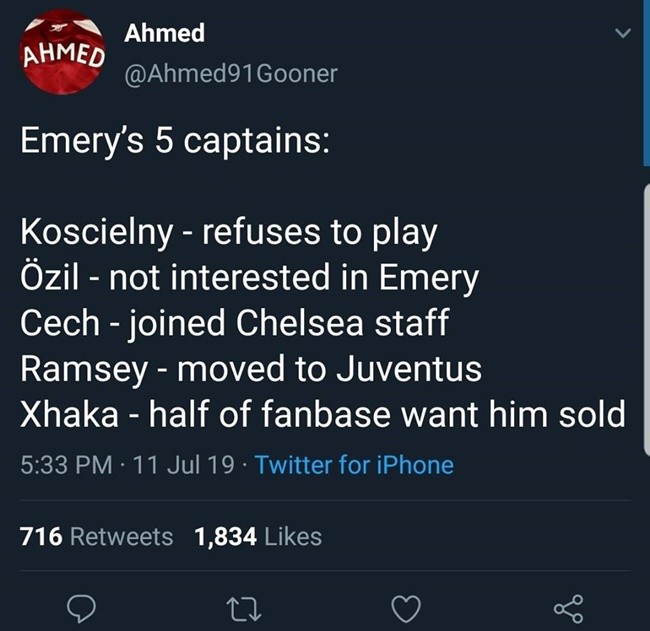650x631 pixels.
Task: Show the 1,834 Likes list
Action: pyautogui.click(x=258, y=537)
